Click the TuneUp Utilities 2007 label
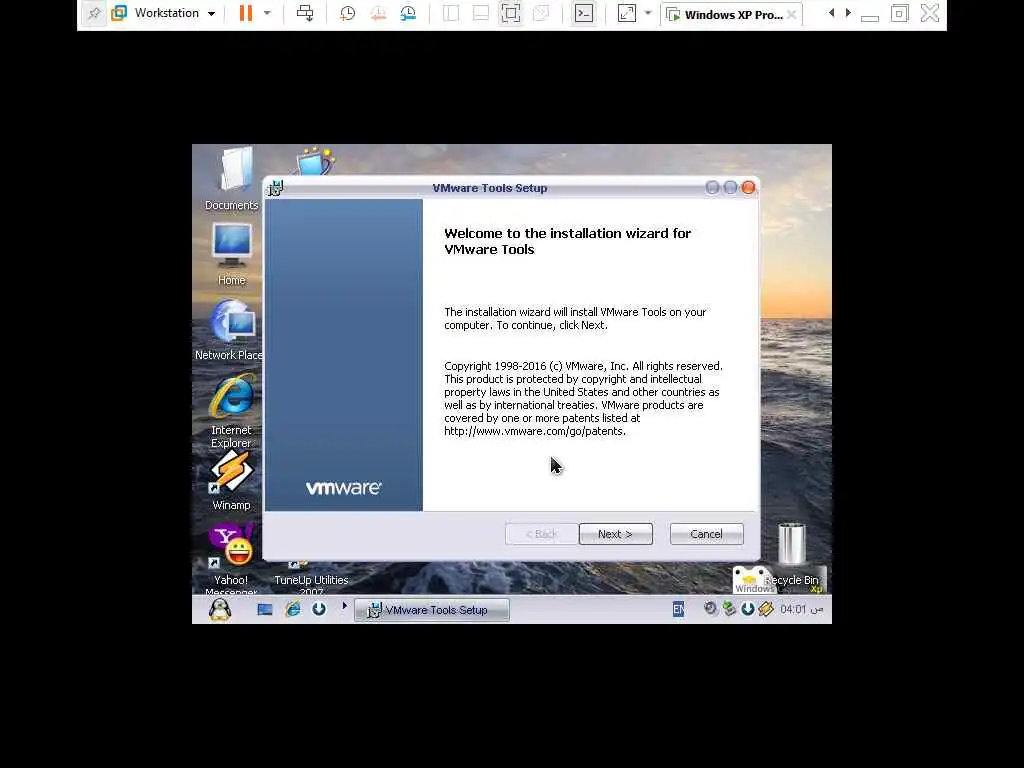1024x768 pixels. [x=312, y=585]
